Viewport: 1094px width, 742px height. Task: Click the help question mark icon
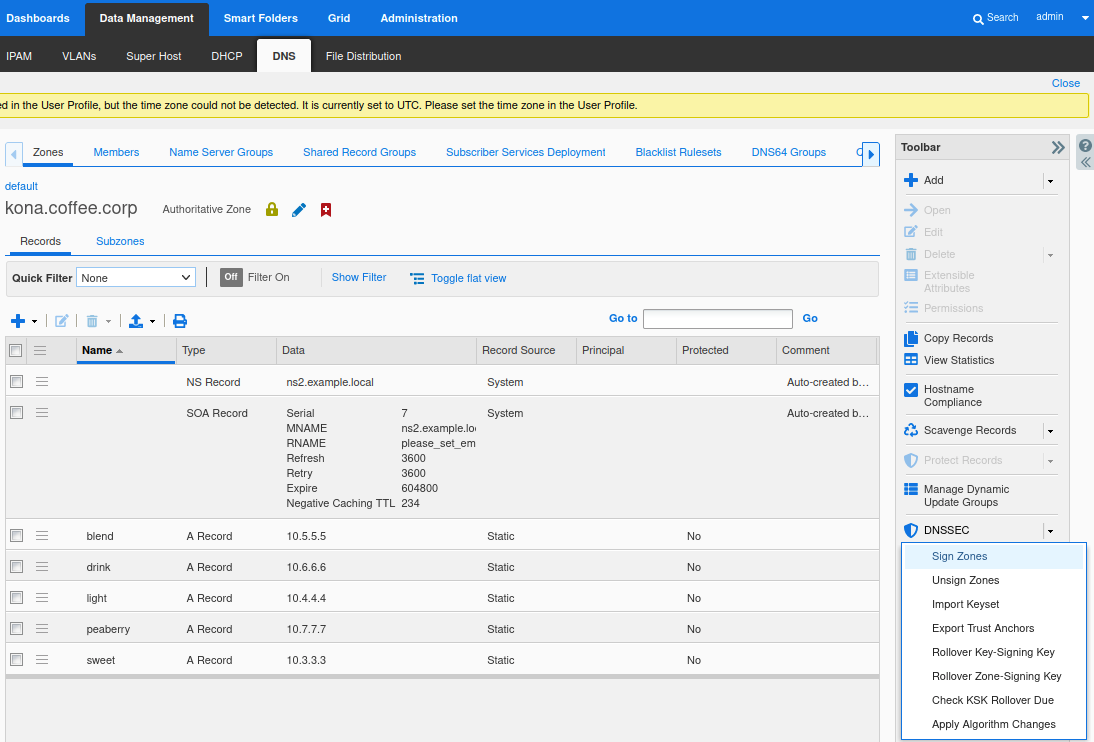[x=1085, y=145]
